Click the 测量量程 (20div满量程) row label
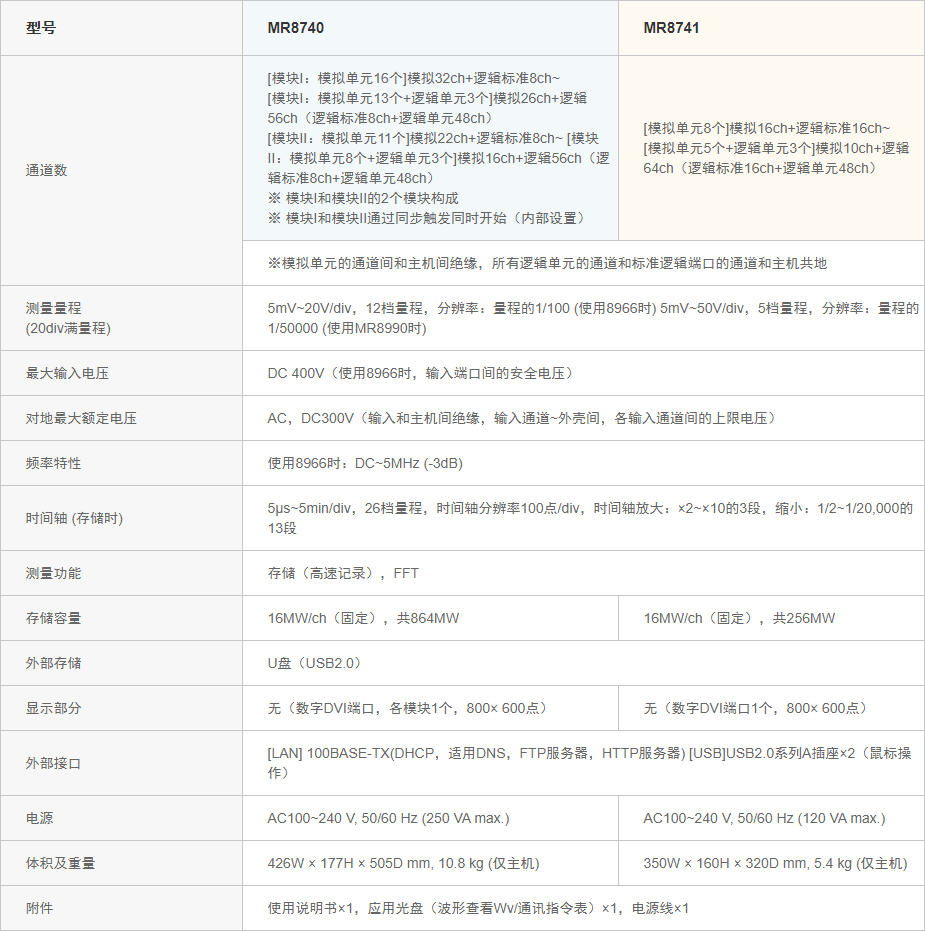This screenshot has height=932, width=925. [68, 318]
